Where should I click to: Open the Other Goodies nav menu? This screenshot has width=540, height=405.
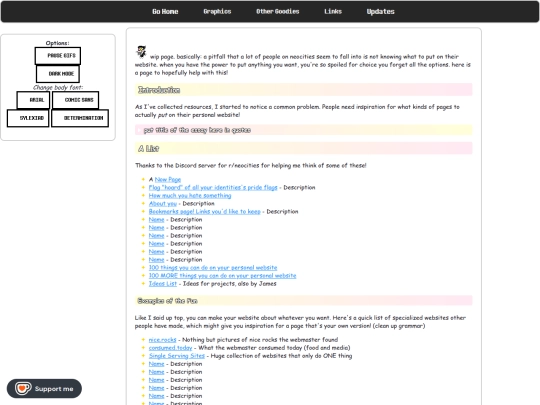[x=278, y=11]
